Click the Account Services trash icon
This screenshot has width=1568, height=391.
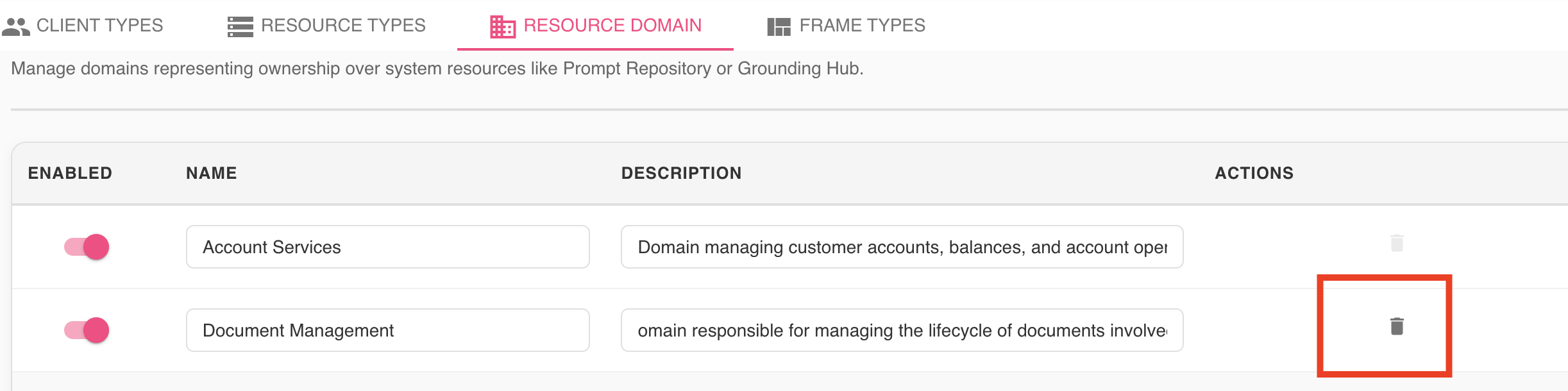click(x=1397, y=243)
